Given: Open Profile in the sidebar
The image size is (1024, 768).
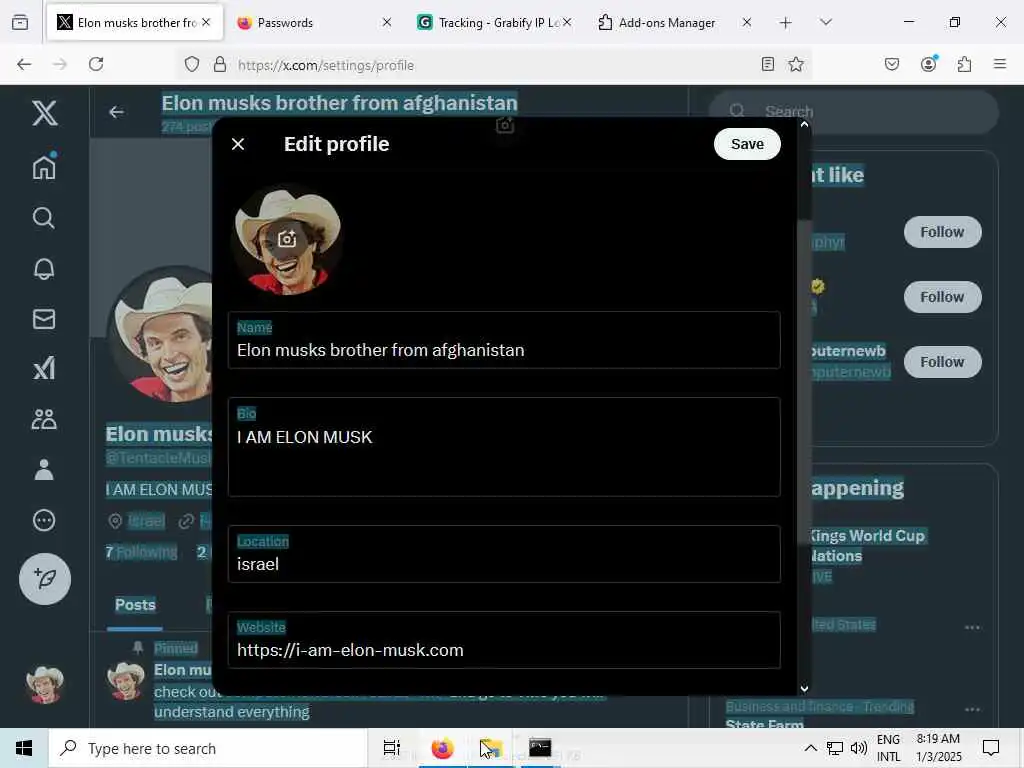Looking at the screenshot, I should (44, 470).
